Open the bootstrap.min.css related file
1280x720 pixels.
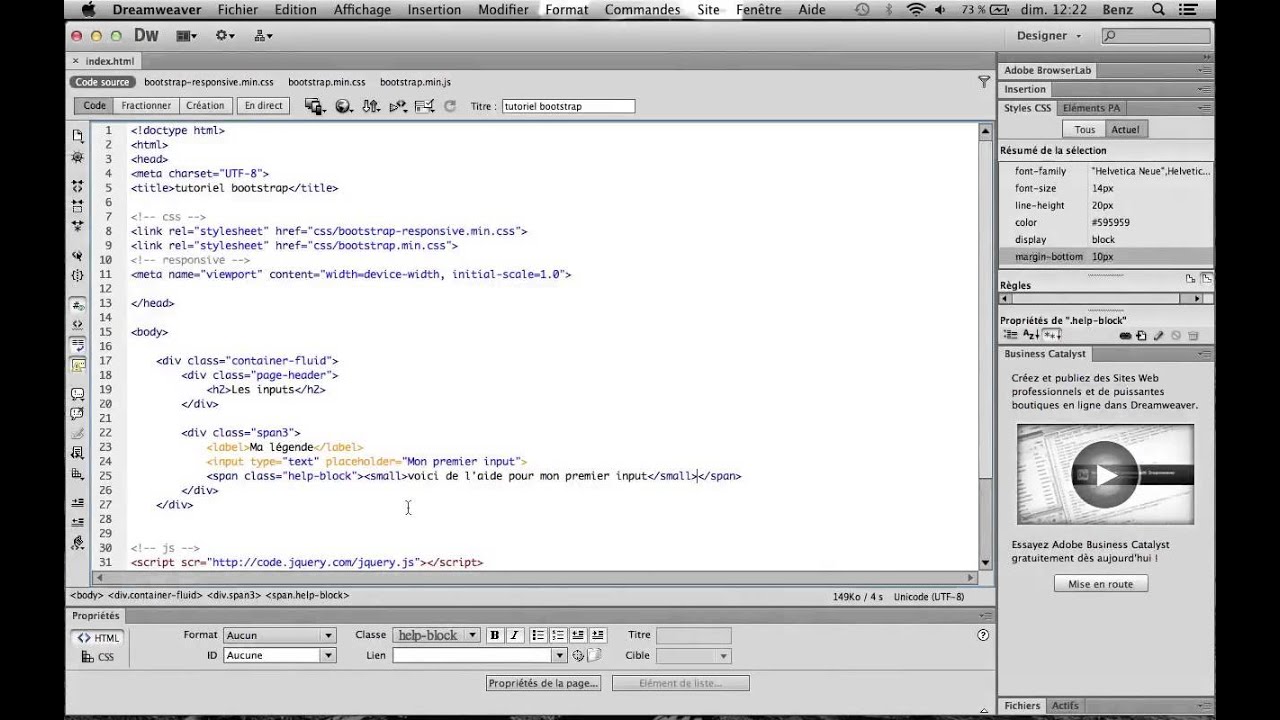(327, 82)
